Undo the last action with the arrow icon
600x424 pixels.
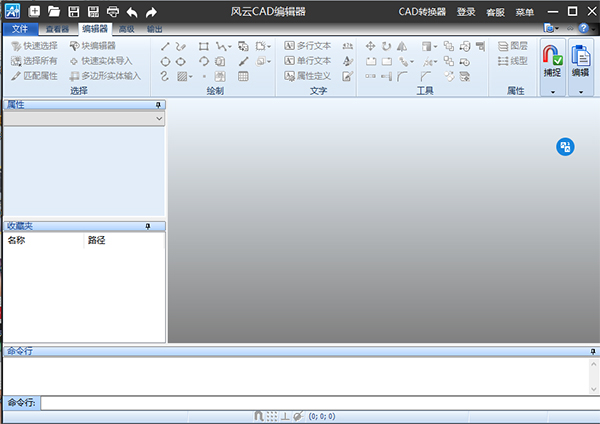132,11
